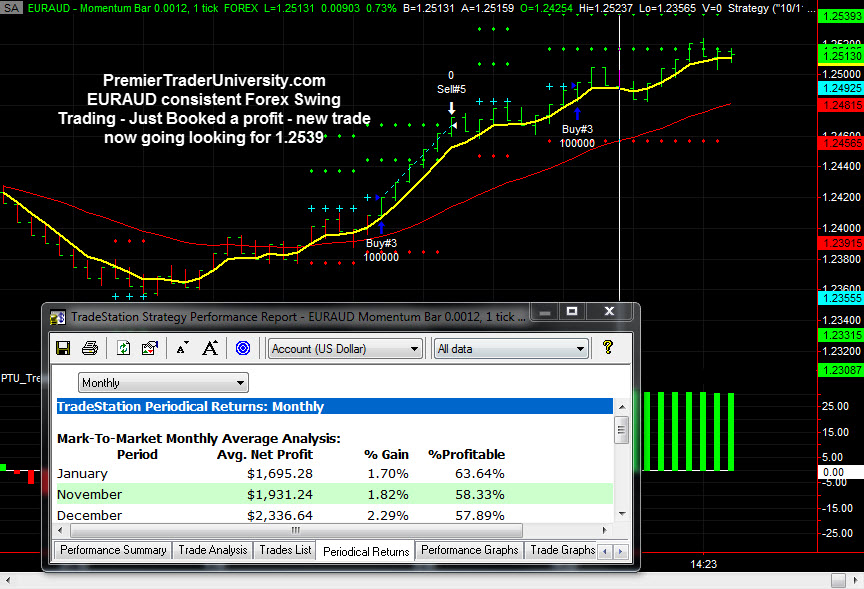This screenshot has width=864, height=589.
Task: Open the Trade Graphs tab
Action: coord(562,550)
